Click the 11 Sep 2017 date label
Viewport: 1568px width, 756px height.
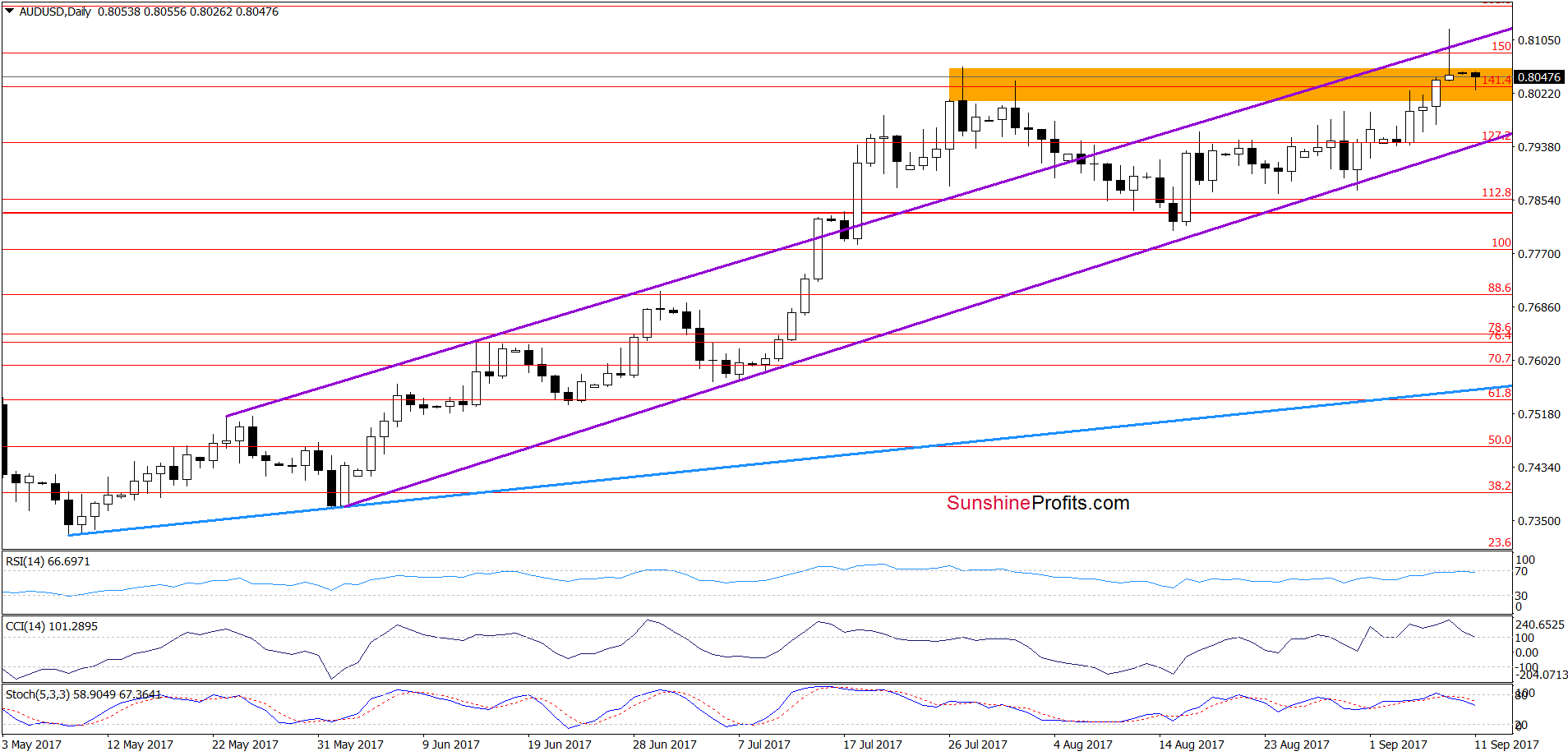tap(1506, 744)
